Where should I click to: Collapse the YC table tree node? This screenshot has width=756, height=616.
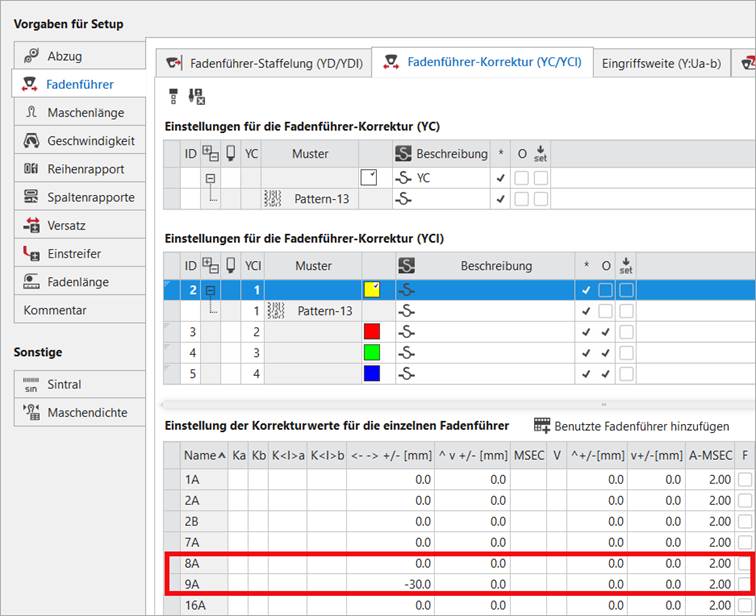click(211, 178)
